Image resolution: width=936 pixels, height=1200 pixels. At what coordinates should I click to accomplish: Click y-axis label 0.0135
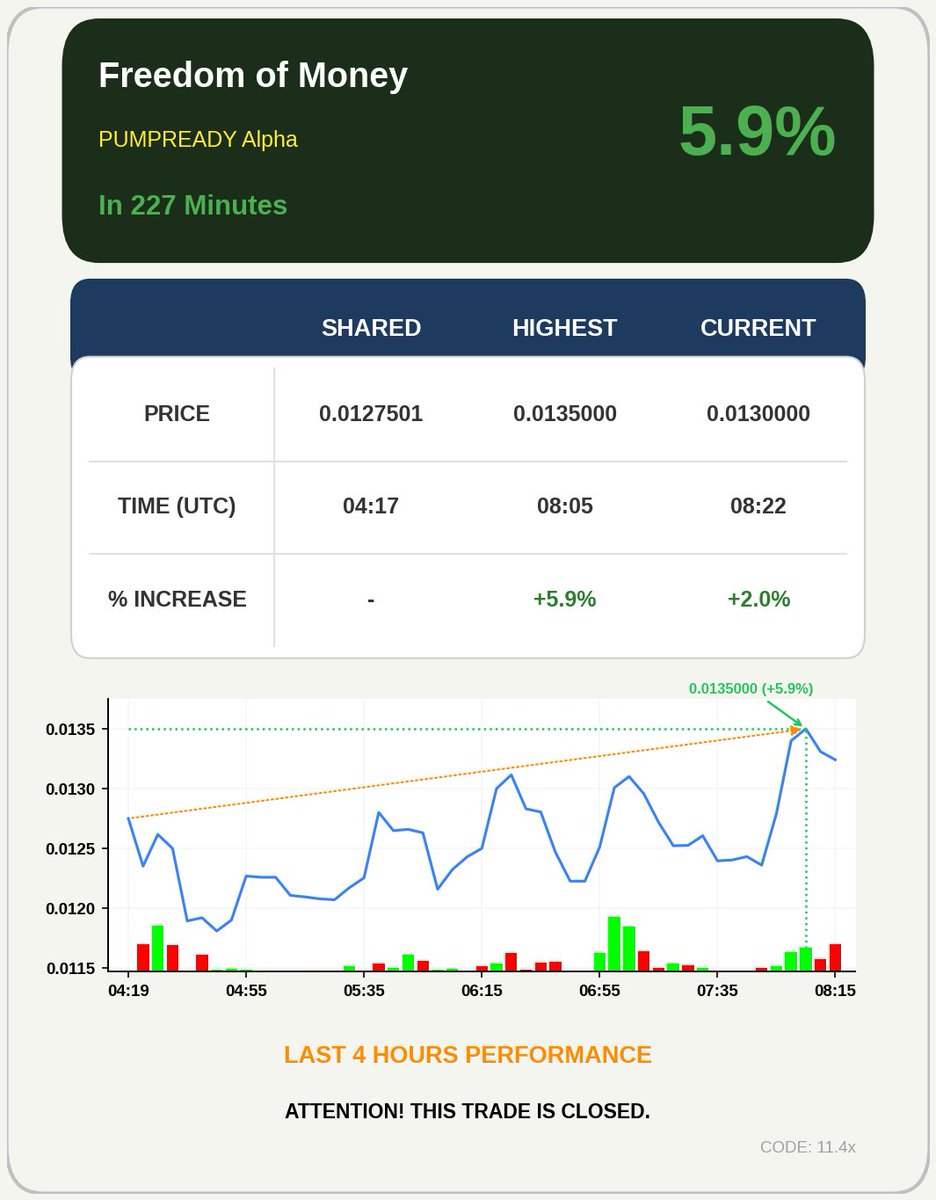pyautogui.click(x=71, y=729)
